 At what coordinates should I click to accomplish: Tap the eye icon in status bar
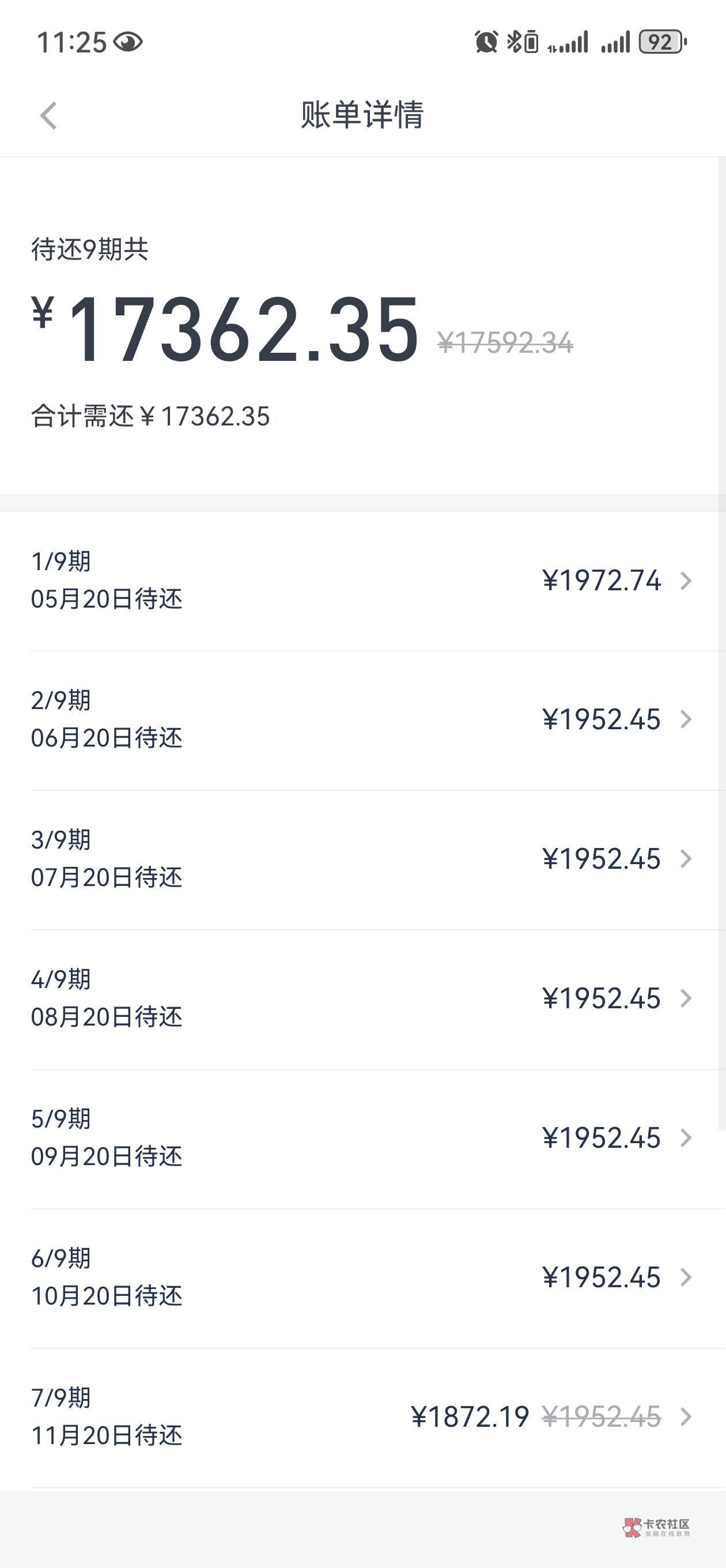click(x=128, y=42)
